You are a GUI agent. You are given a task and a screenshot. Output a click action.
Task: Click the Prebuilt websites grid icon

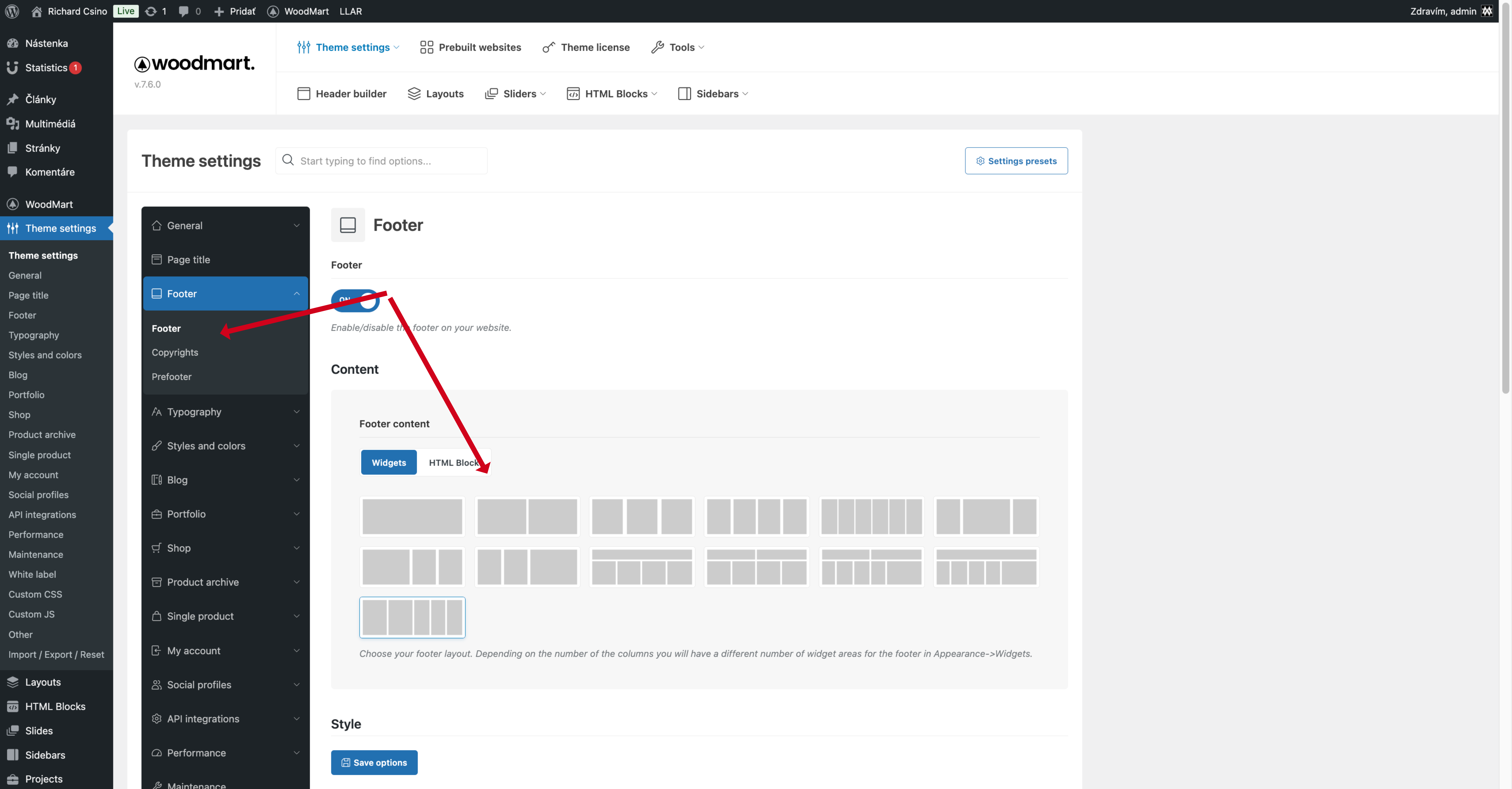427,47
